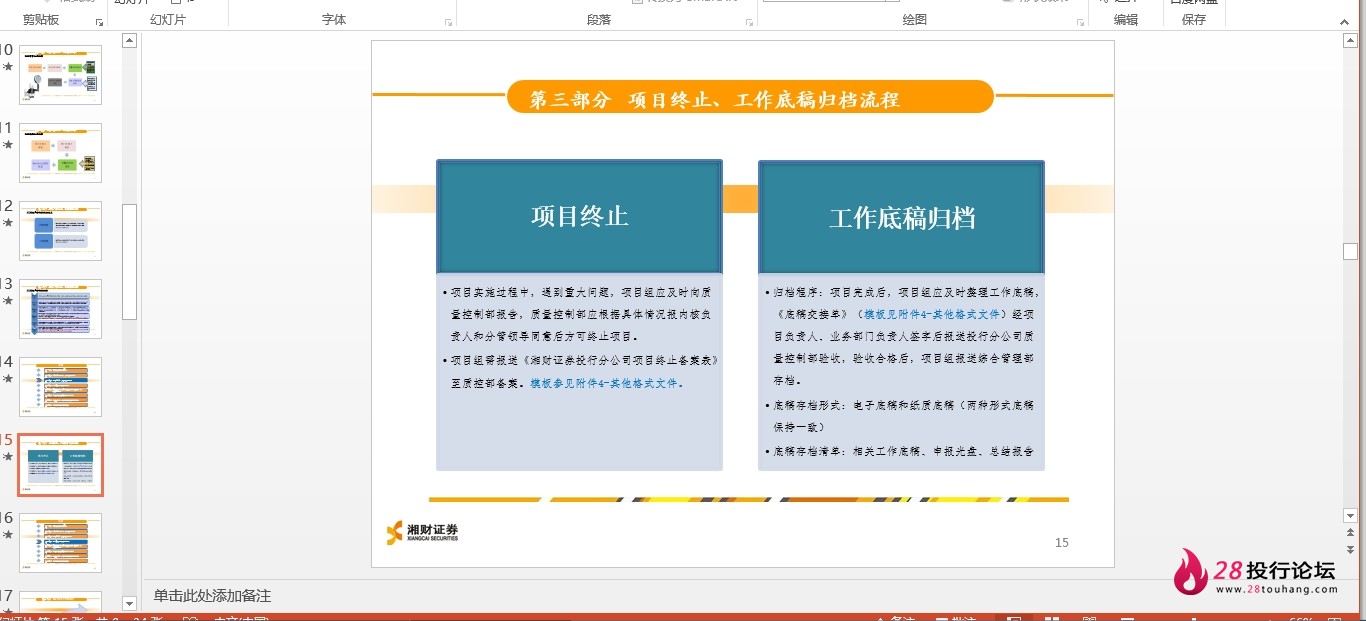Play animation star beside slide 14 thumbnail

click(x=8, y=379)
